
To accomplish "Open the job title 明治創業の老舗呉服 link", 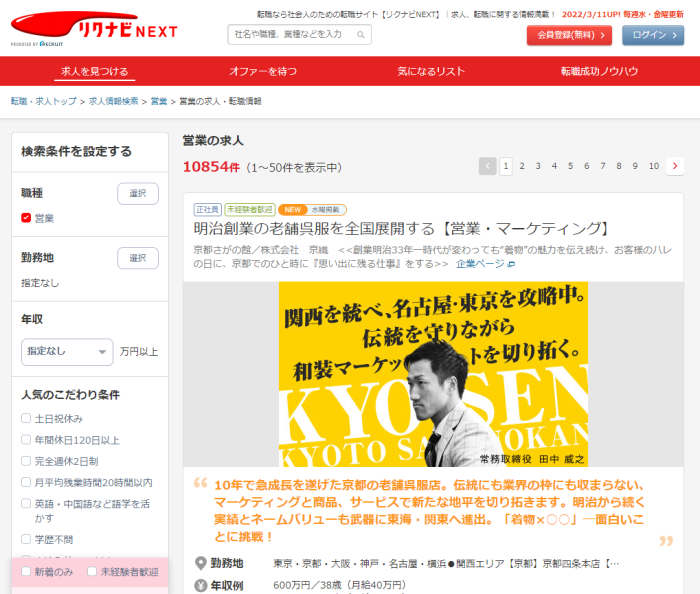I will (402, 229).
